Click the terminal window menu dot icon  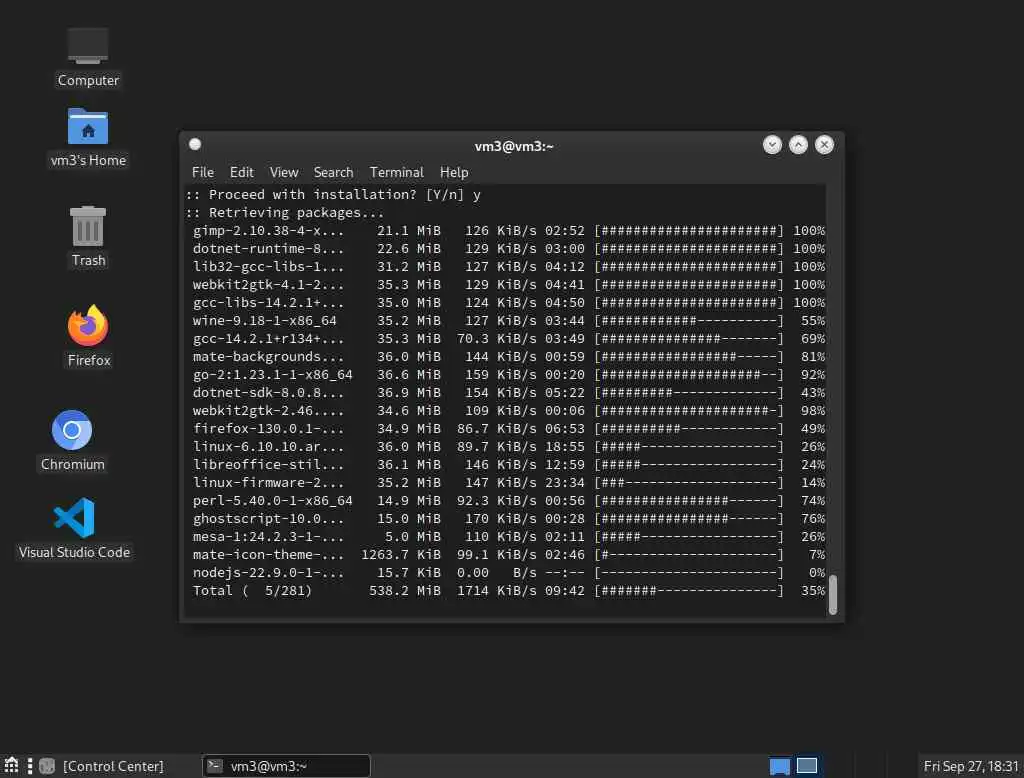[x=195, y=144]
